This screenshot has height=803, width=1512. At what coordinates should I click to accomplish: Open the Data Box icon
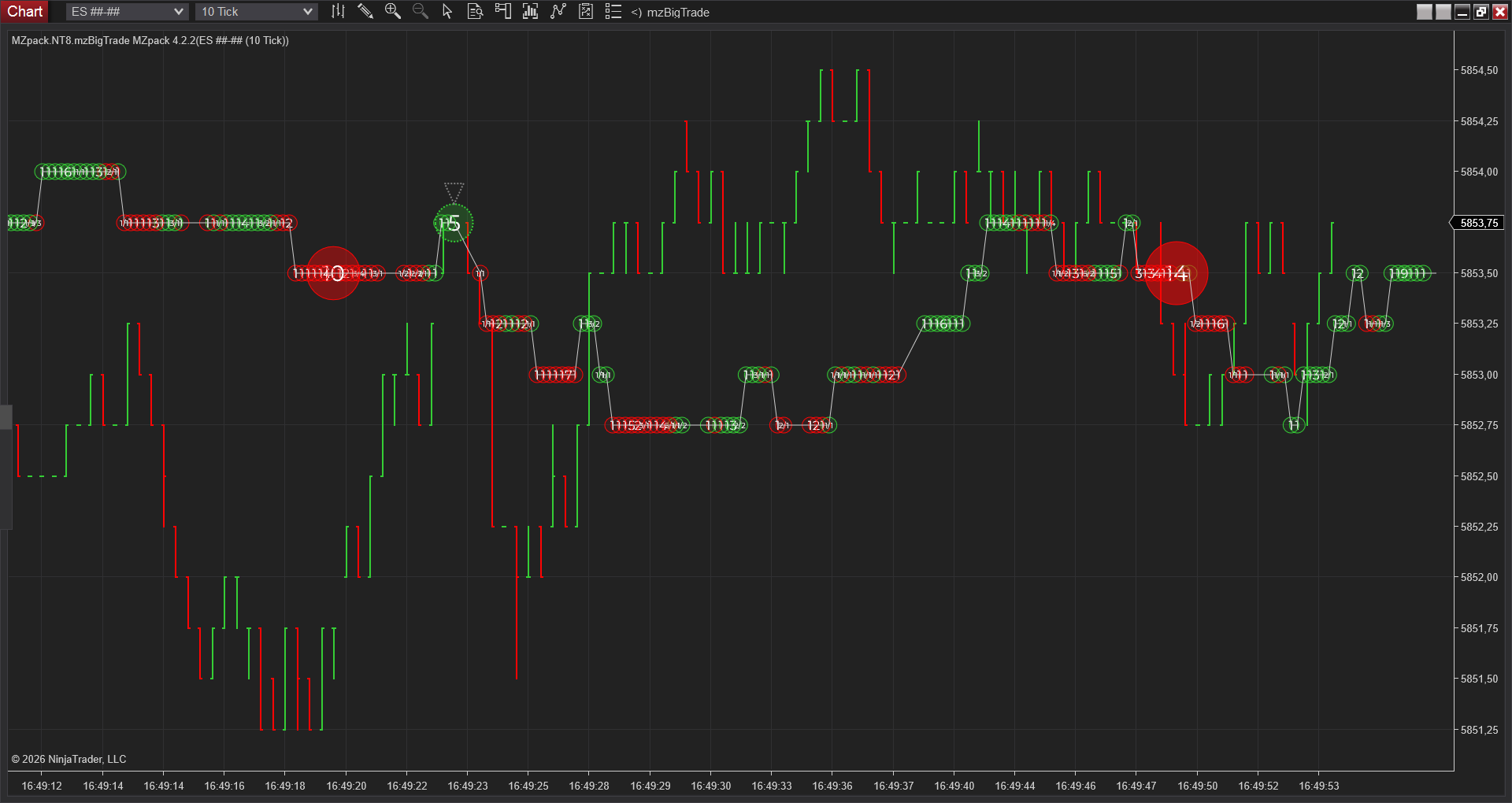[475, 11]
